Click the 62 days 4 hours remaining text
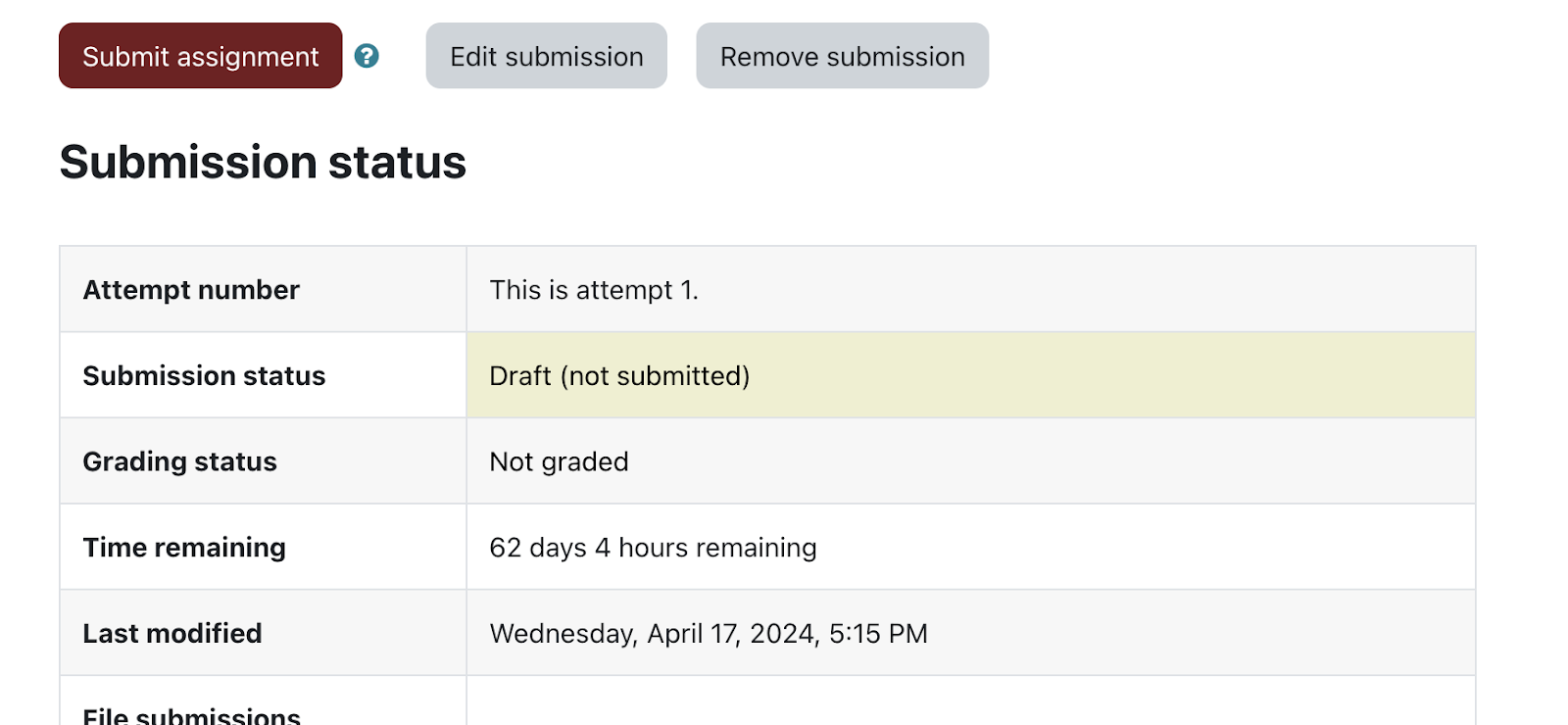Viewport: 1568px width, 725px height. coord(653,547)
